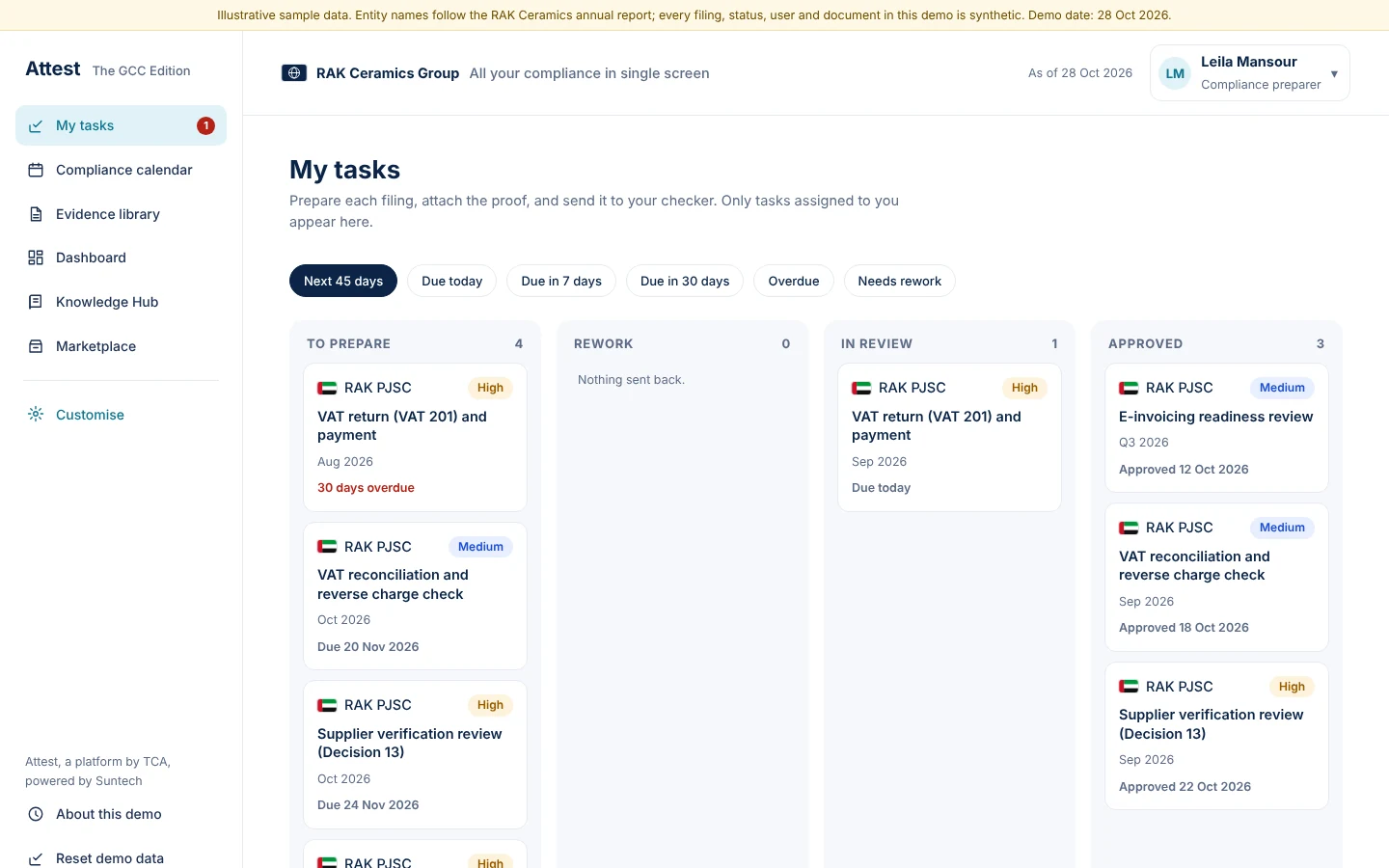Open the Supplier verification card due 24 Nov 2026

click(x=415, y=755)
